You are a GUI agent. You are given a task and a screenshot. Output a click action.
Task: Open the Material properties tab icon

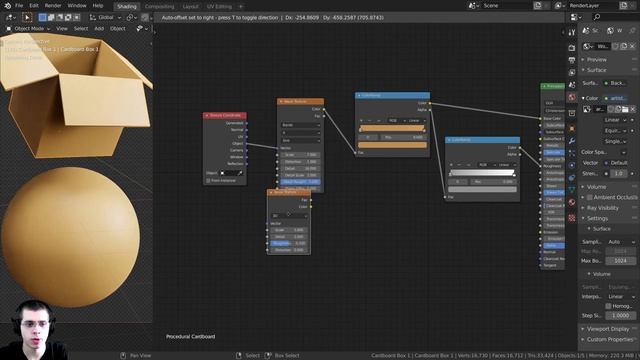[572, 202]
